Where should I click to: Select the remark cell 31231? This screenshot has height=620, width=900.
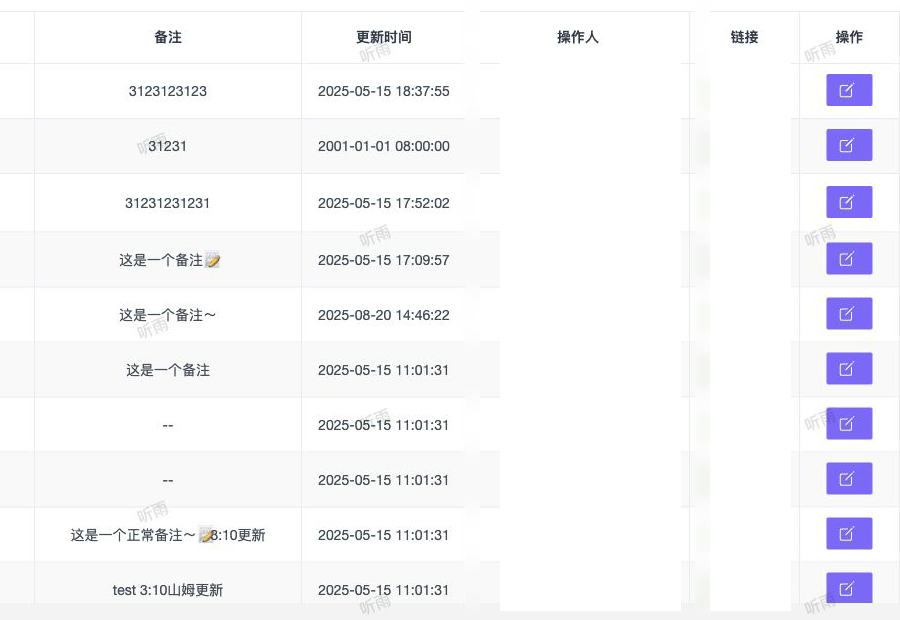pos(168,146)
